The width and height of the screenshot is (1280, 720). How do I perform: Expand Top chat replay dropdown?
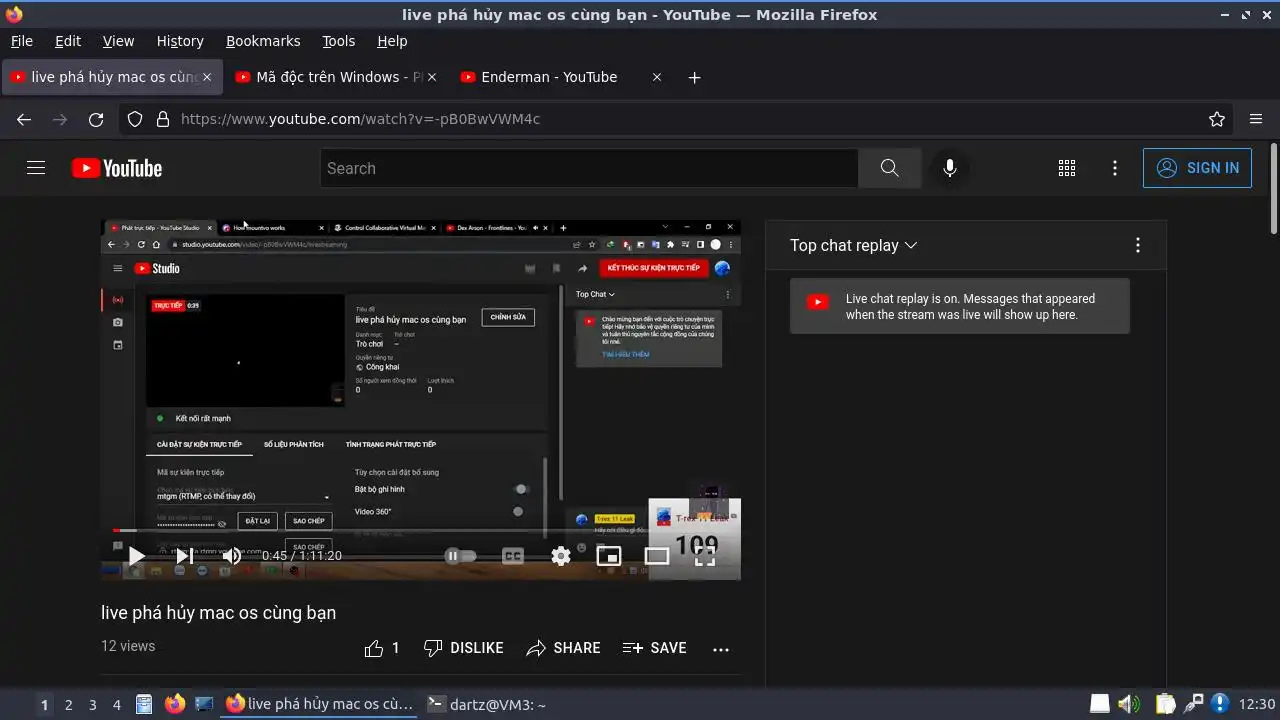pos(854,245)
